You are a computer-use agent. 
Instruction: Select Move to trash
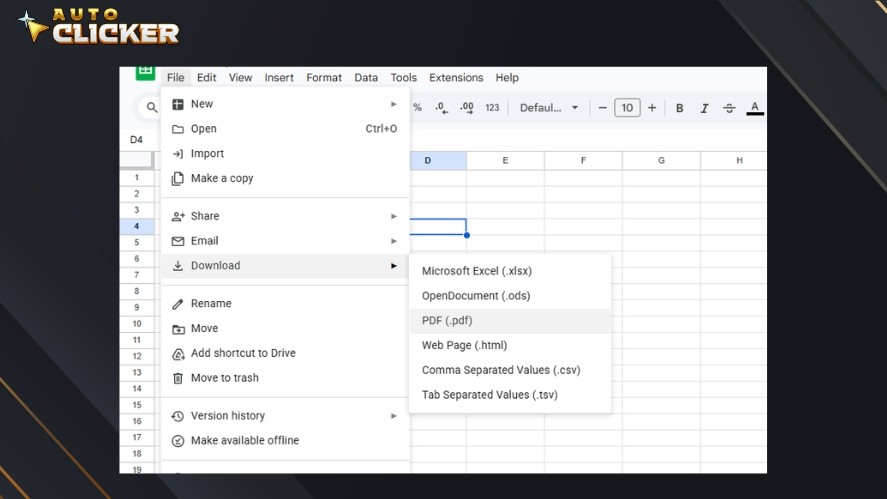point(285,378)
